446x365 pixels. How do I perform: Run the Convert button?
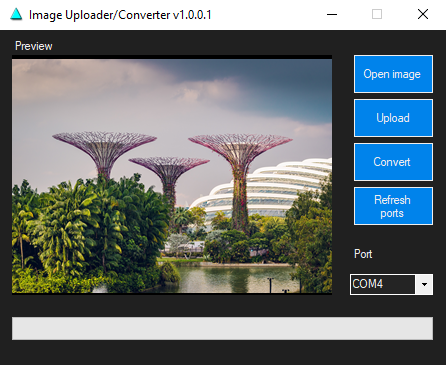click(x=393, y=162)
